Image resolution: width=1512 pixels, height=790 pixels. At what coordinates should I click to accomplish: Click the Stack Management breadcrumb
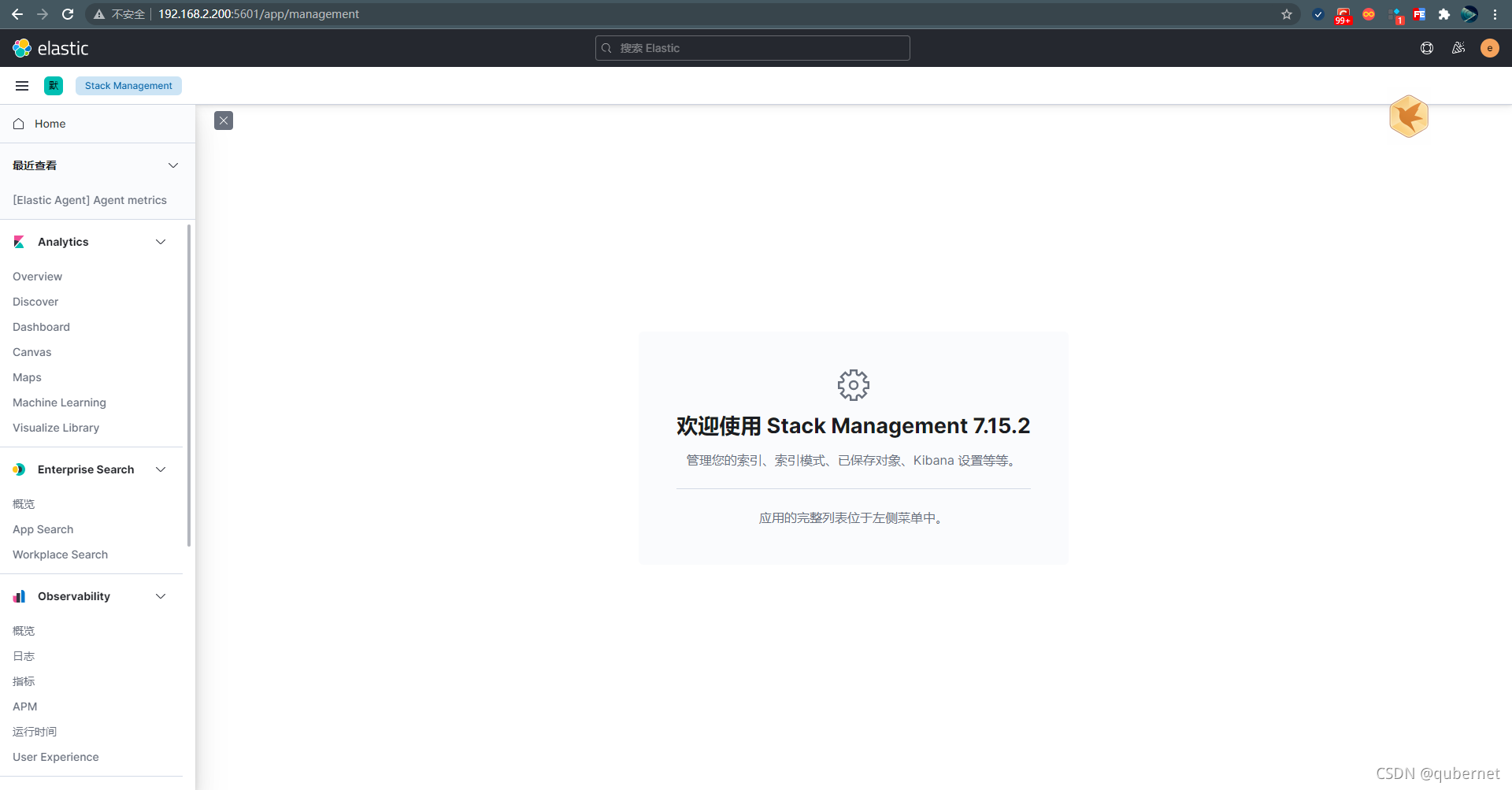tap(128, 86)
